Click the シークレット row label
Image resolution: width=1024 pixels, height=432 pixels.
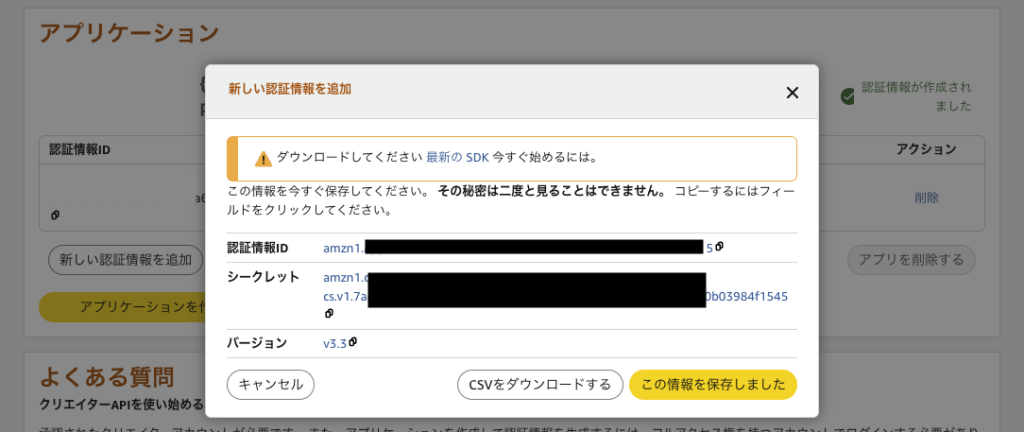[263, 277]
